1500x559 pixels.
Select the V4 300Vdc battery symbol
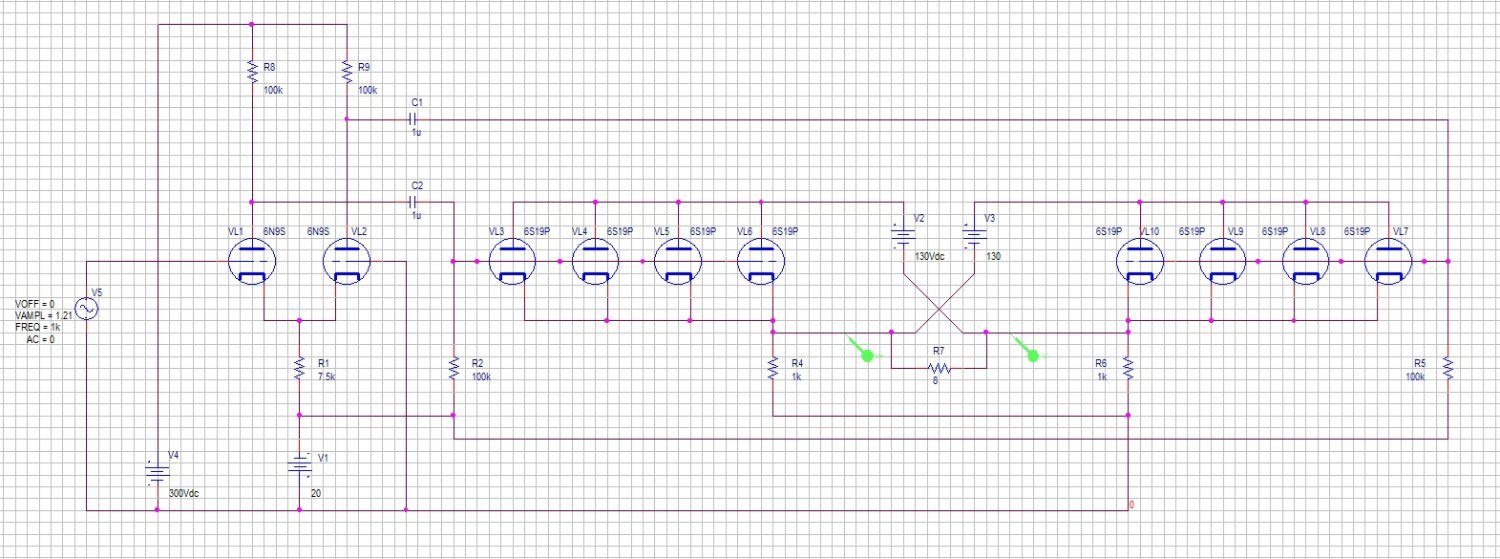coord(157,471)
